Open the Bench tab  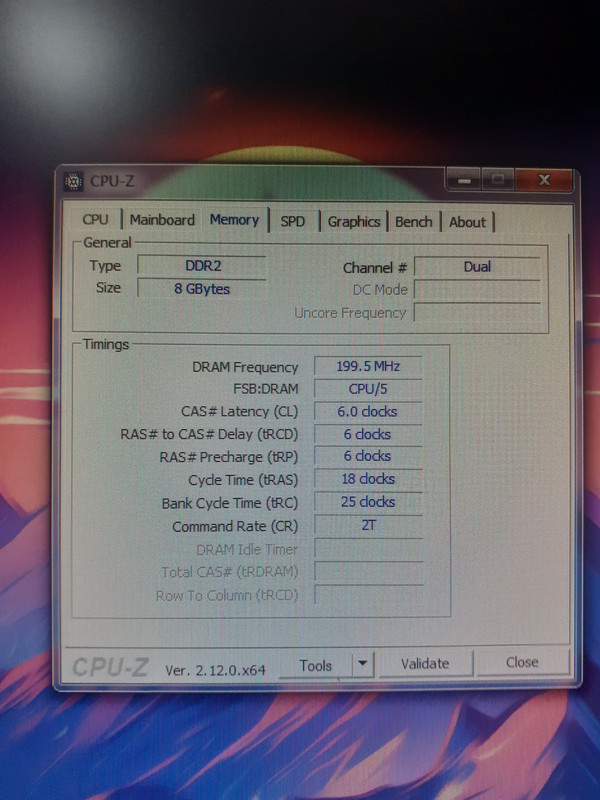click(414, 222)
